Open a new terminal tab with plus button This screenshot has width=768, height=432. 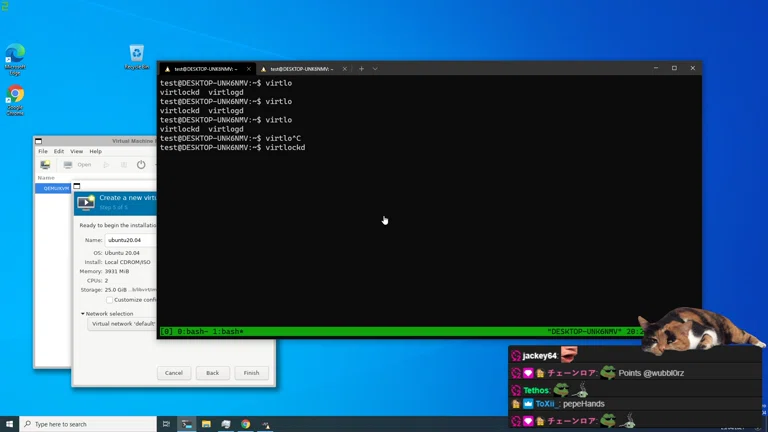point(361,69)
